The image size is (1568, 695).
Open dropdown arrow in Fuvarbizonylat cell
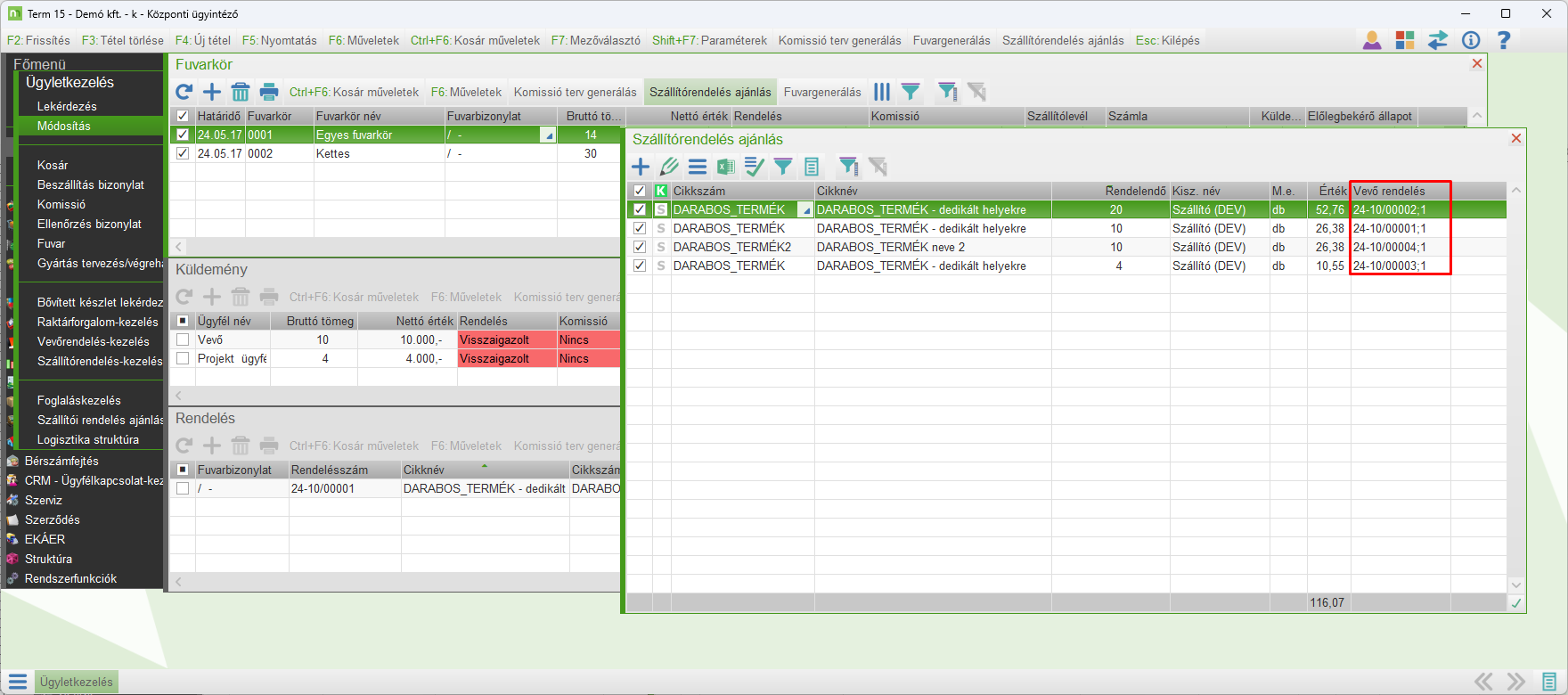pyautogui.click(x=549, y=135)
